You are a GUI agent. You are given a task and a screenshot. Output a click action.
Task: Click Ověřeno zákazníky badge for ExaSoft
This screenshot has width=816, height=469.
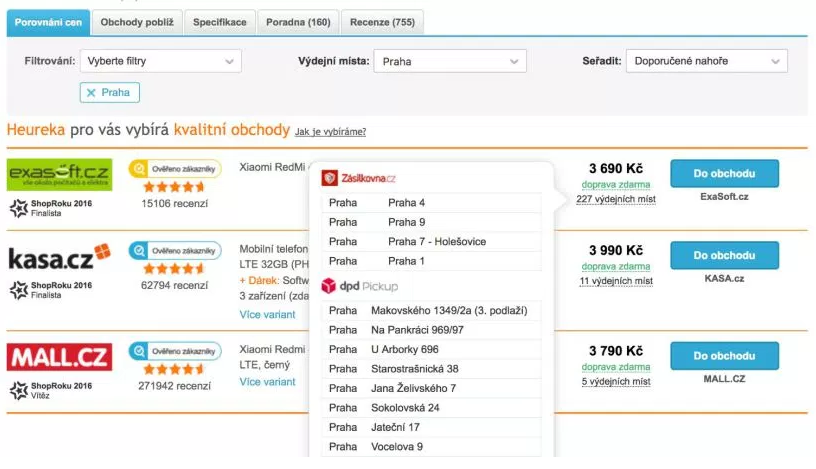[x=175, y=169]
